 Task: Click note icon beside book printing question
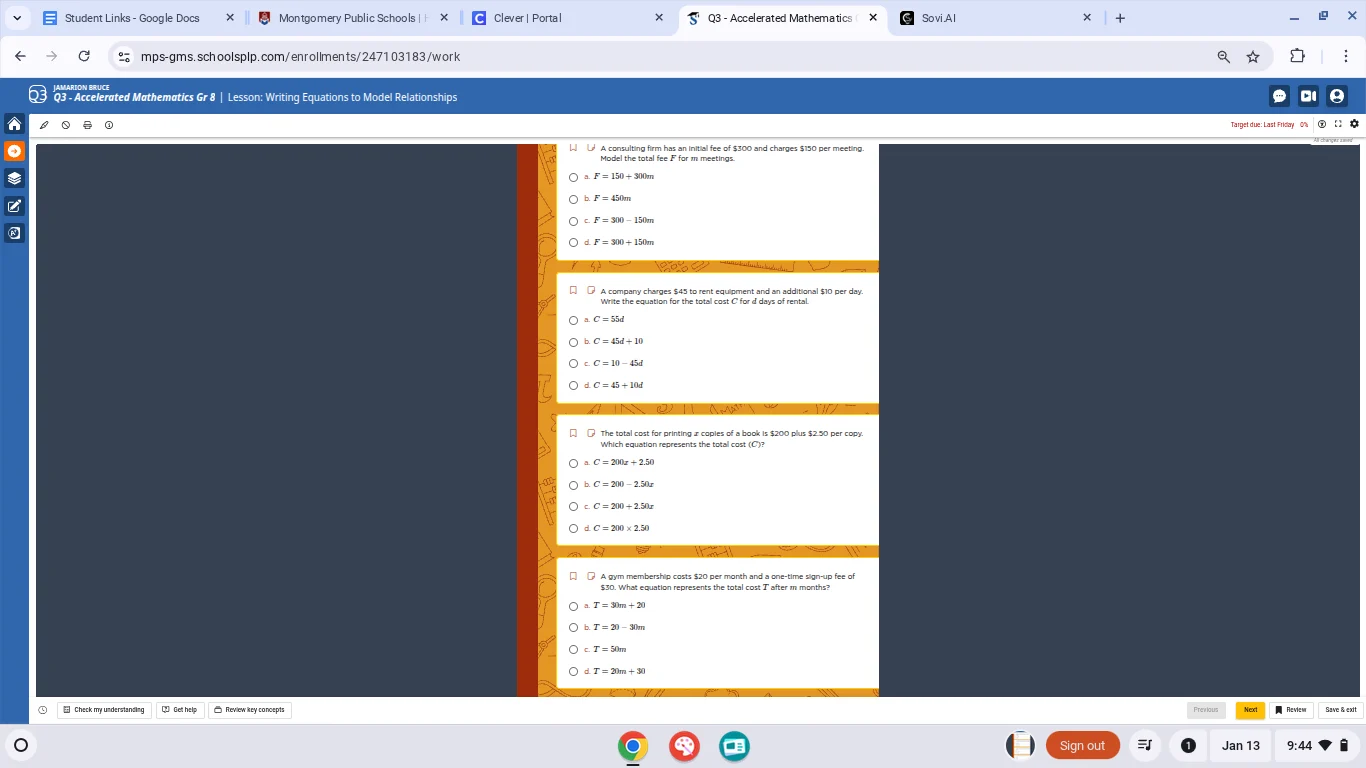click(x=591, y=433)
